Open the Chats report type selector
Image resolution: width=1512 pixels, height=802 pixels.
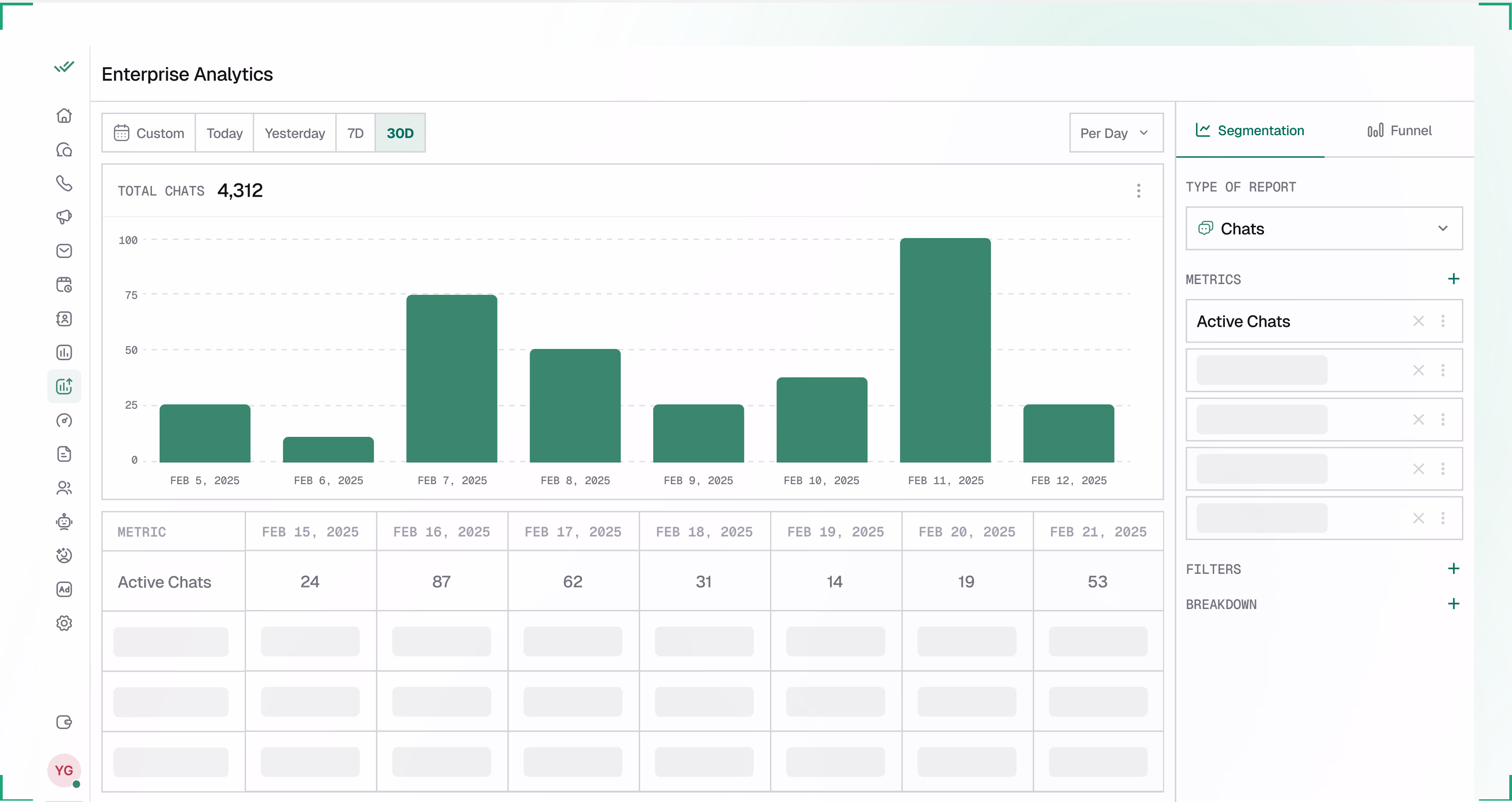[1324, 229]
